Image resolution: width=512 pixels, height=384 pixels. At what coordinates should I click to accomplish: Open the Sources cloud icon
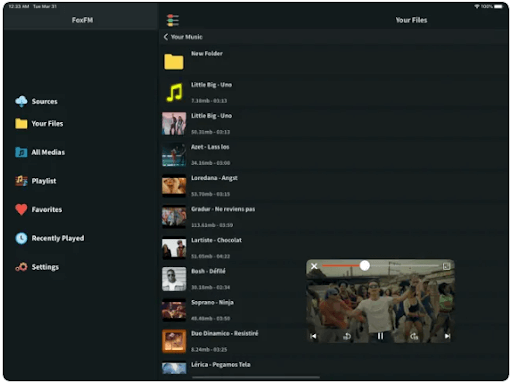pyautogui.click(x=21, y=101)
